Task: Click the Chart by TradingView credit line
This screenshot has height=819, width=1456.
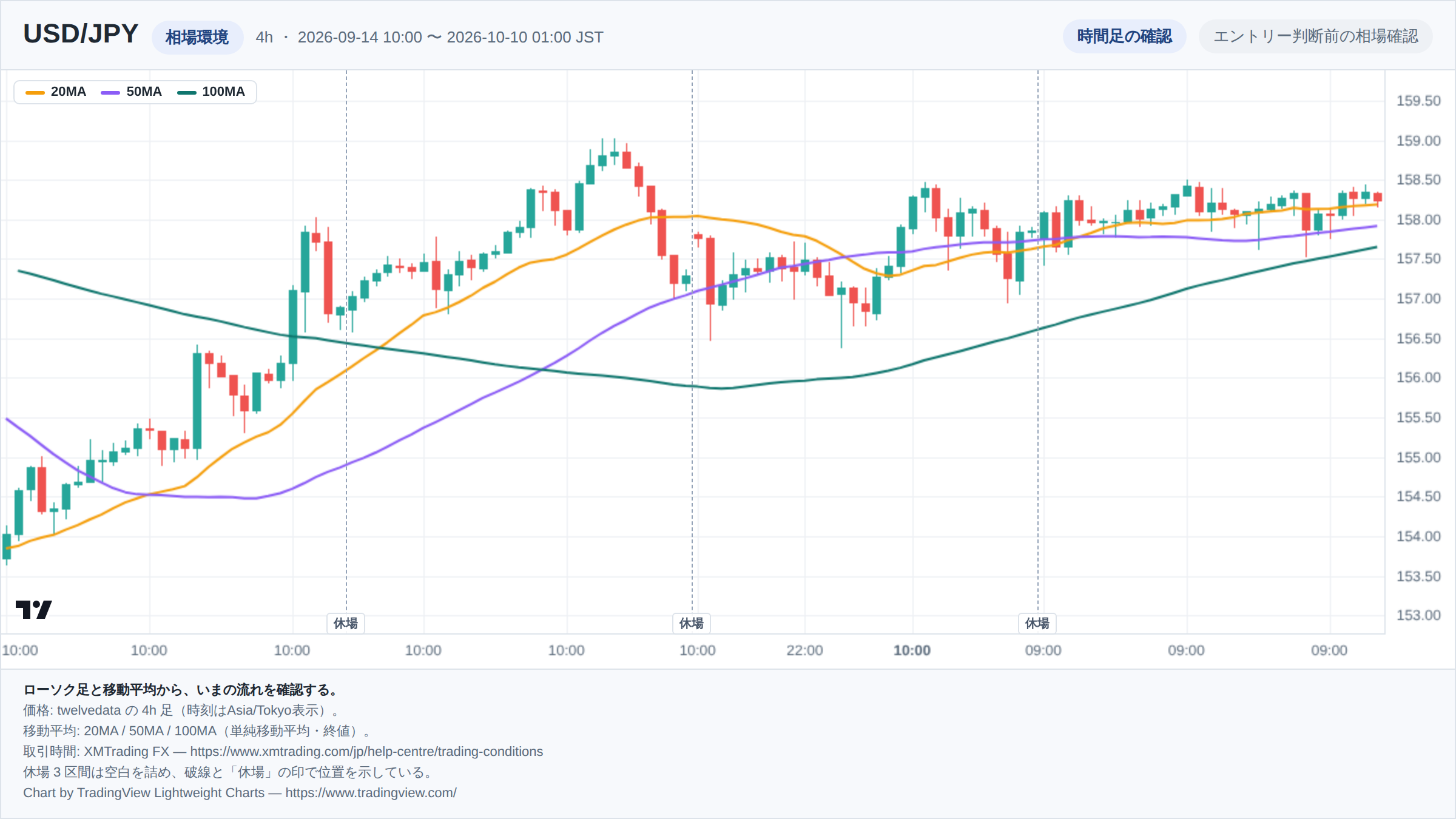Action: tap(240, 793)
